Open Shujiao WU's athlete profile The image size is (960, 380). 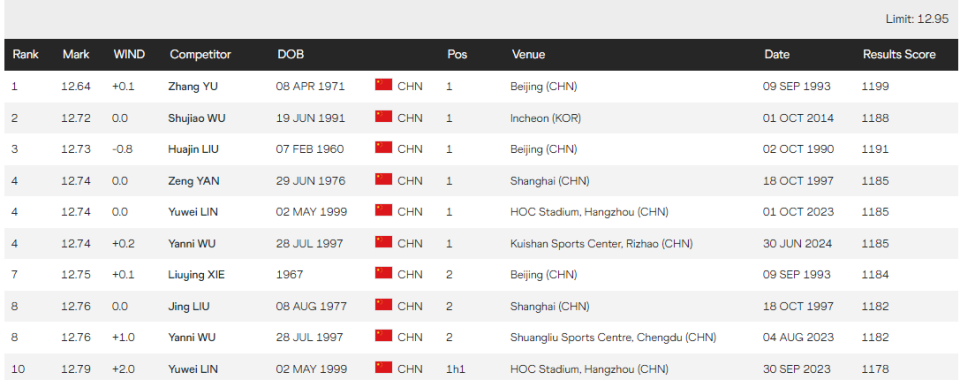[197, 118]
